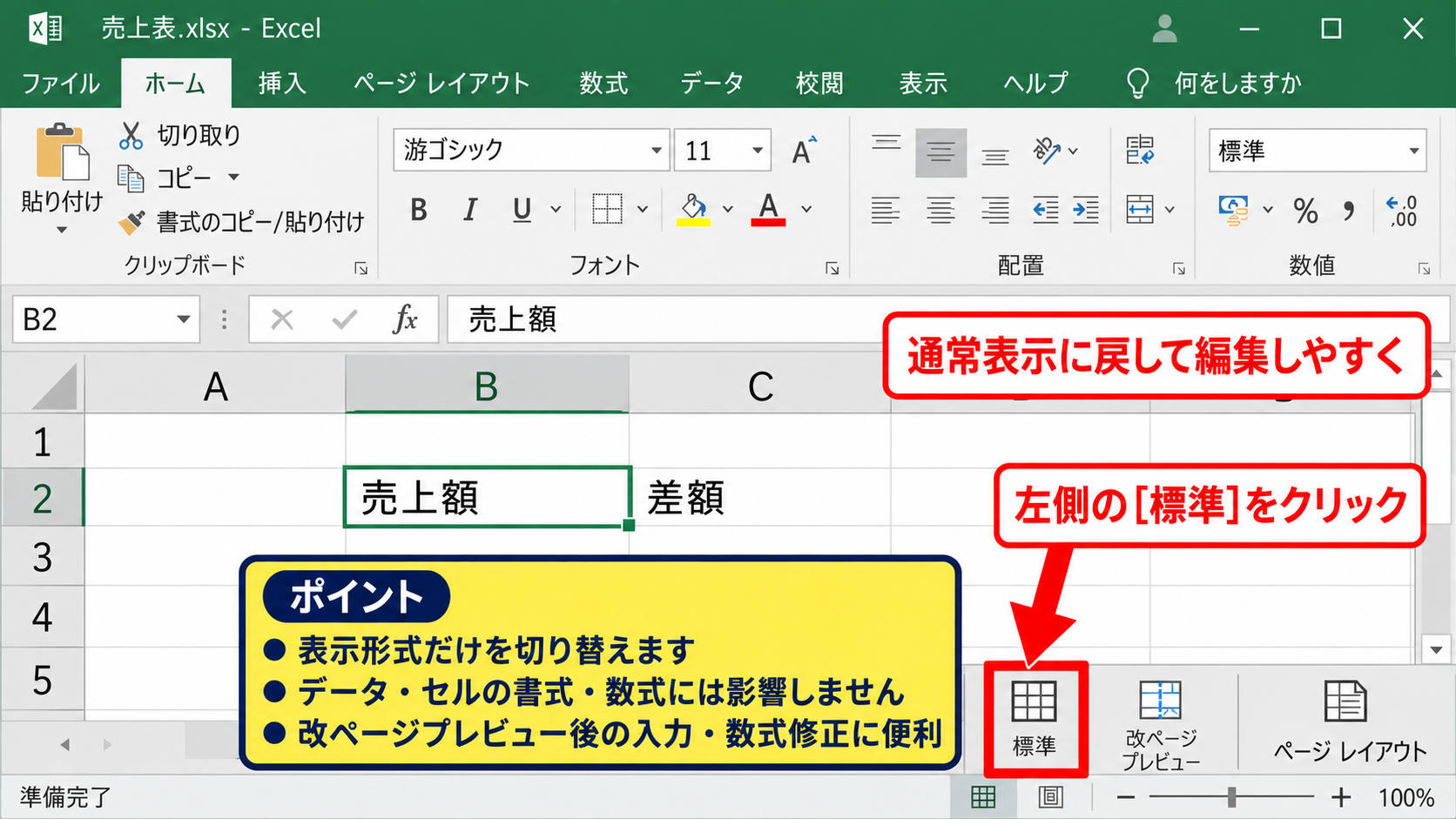Click the increase decimal icon
1456x819 pixels.
pos(1402,211)
